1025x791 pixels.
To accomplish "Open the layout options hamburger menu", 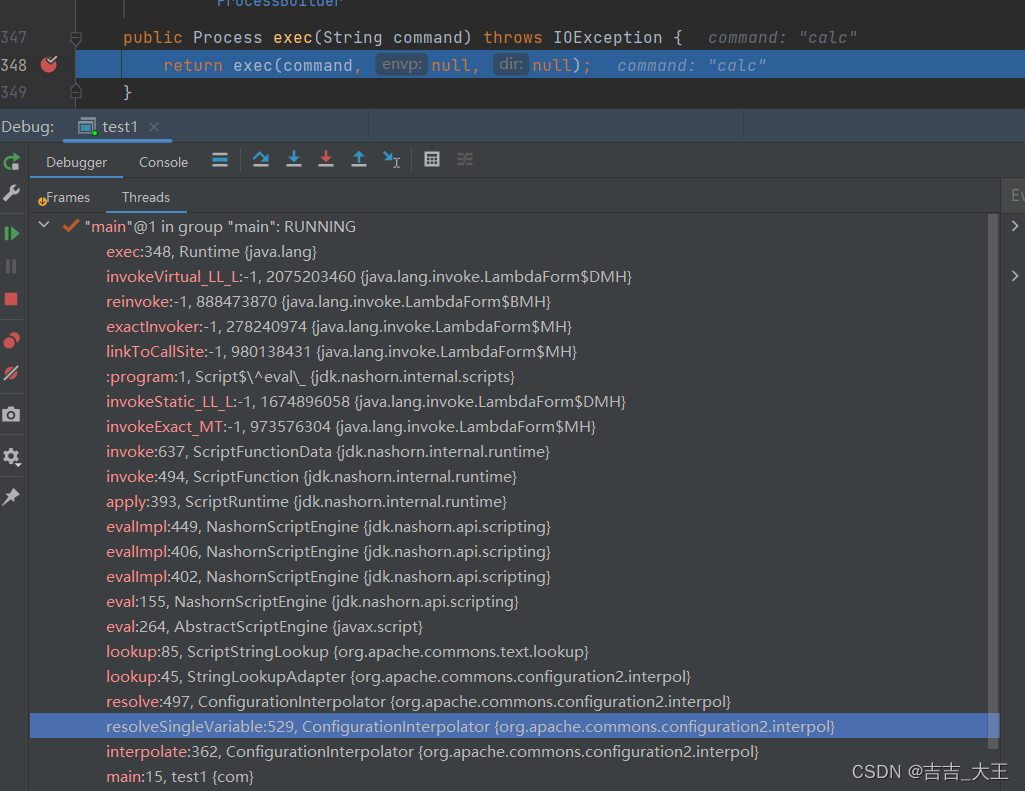I will click(219, 159).
